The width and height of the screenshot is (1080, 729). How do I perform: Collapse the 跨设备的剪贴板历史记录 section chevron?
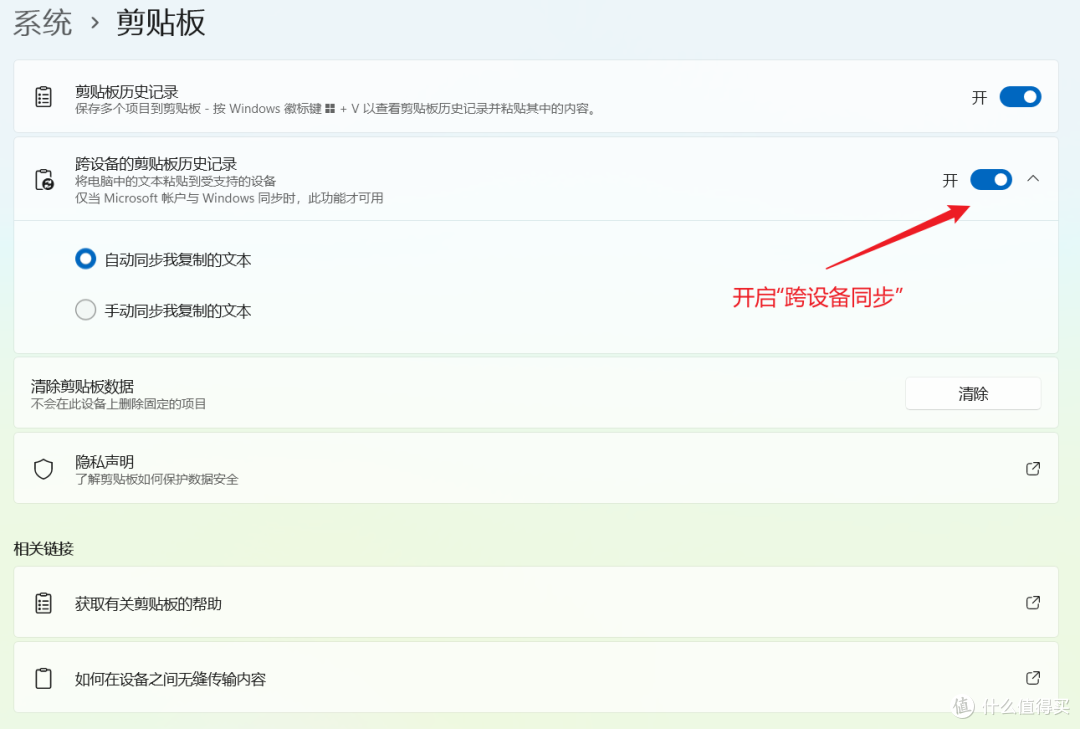coord(1032,179)
